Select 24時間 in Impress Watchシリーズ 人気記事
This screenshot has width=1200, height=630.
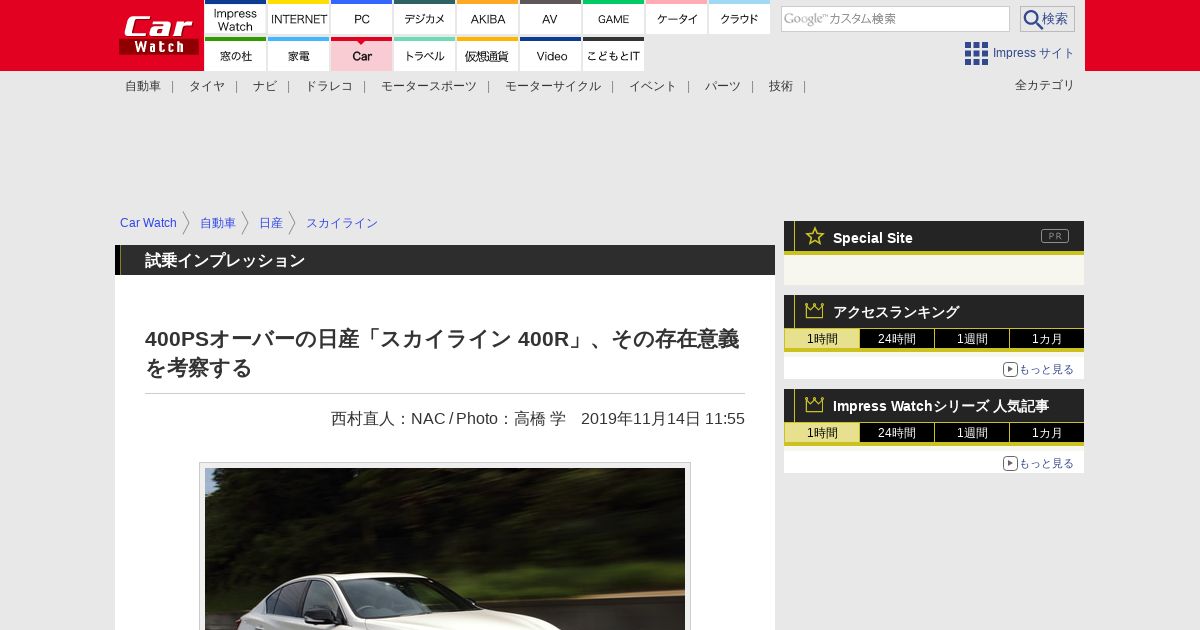pos(897,433)
